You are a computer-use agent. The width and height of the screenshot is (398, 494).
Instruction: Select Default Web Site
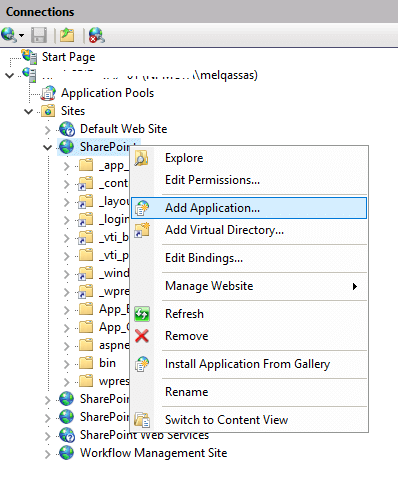coord(123,129)
